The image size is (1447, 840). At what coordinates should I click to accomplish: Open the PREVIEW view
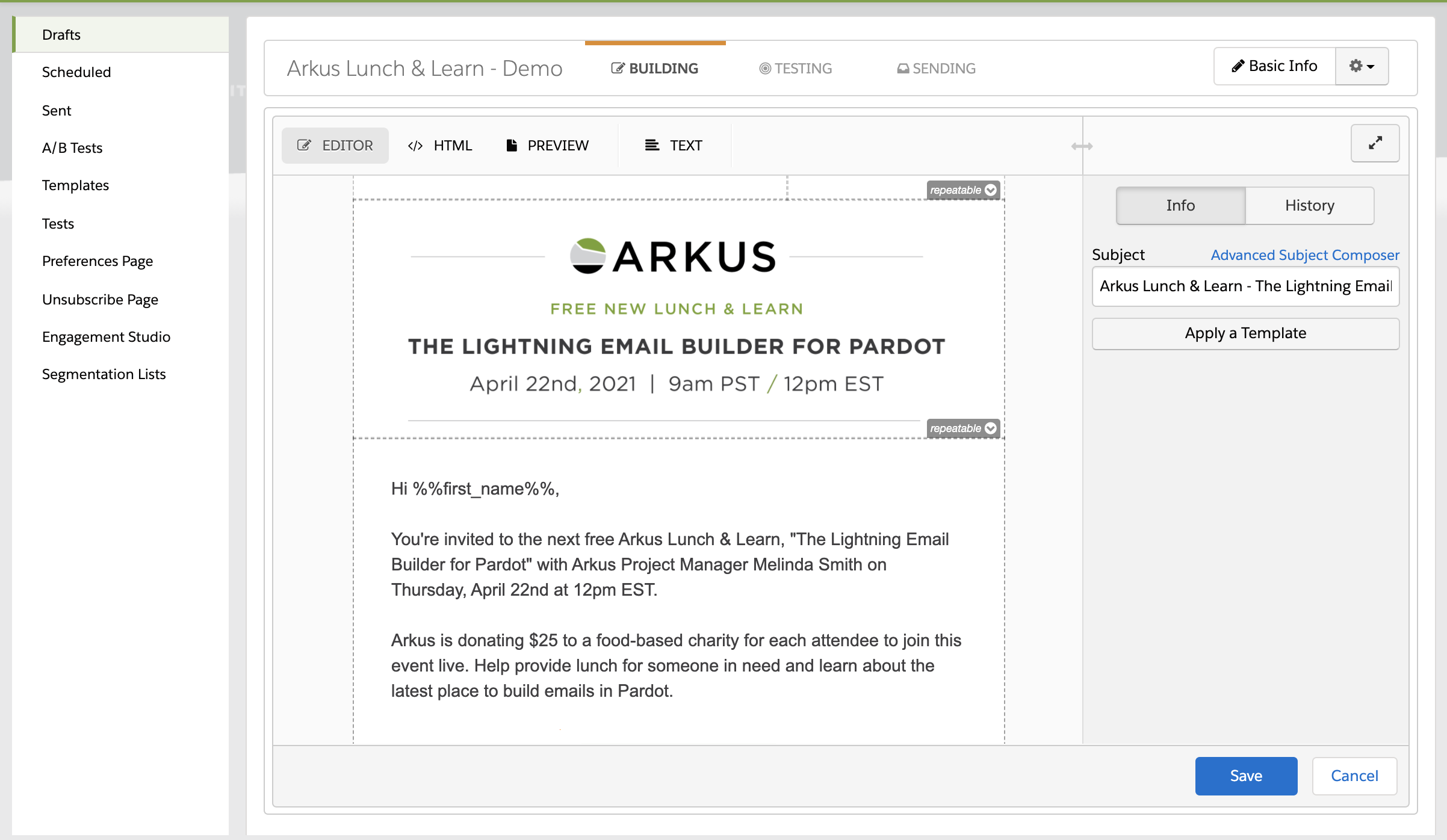(547, 146)
